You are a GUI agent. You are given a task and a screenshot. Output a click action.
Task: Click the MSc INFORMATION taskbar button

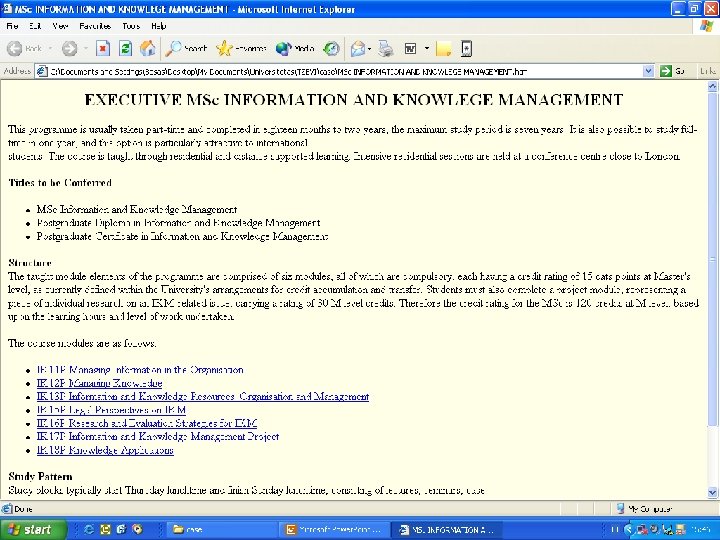click(448, 529)
